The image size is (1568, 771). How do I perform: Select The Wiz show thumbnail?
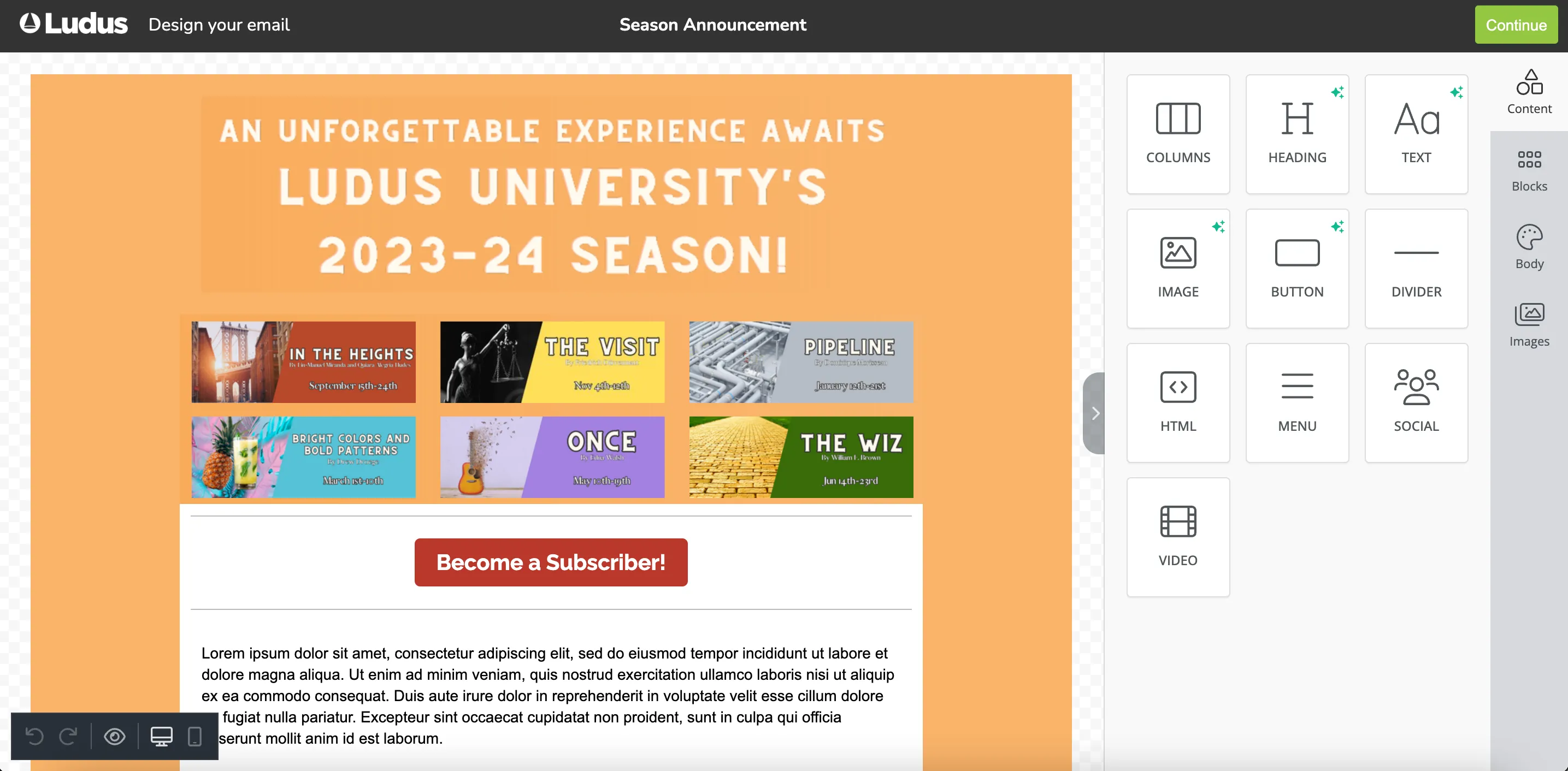point(801,457)
